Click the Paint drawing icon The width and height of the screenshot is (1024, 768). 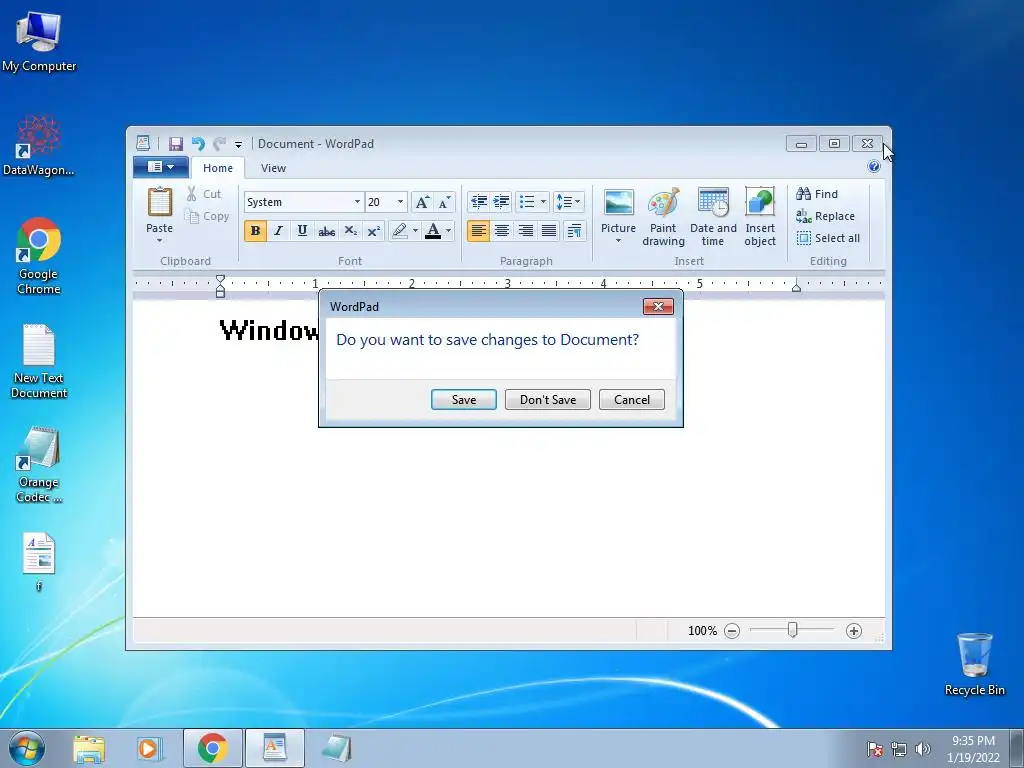tap(664, 216)
